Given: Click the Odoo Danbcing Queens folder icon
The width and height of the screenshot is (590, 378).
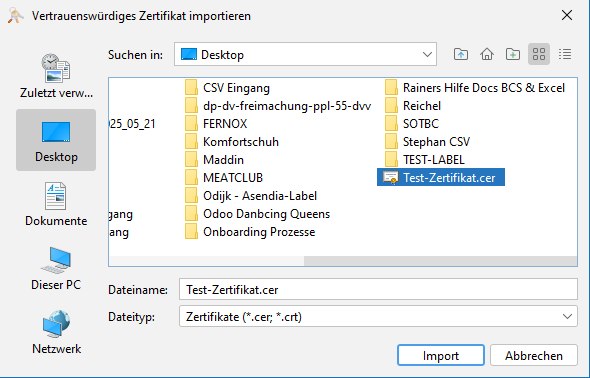Looking at the screenshot, I should 191,214.
